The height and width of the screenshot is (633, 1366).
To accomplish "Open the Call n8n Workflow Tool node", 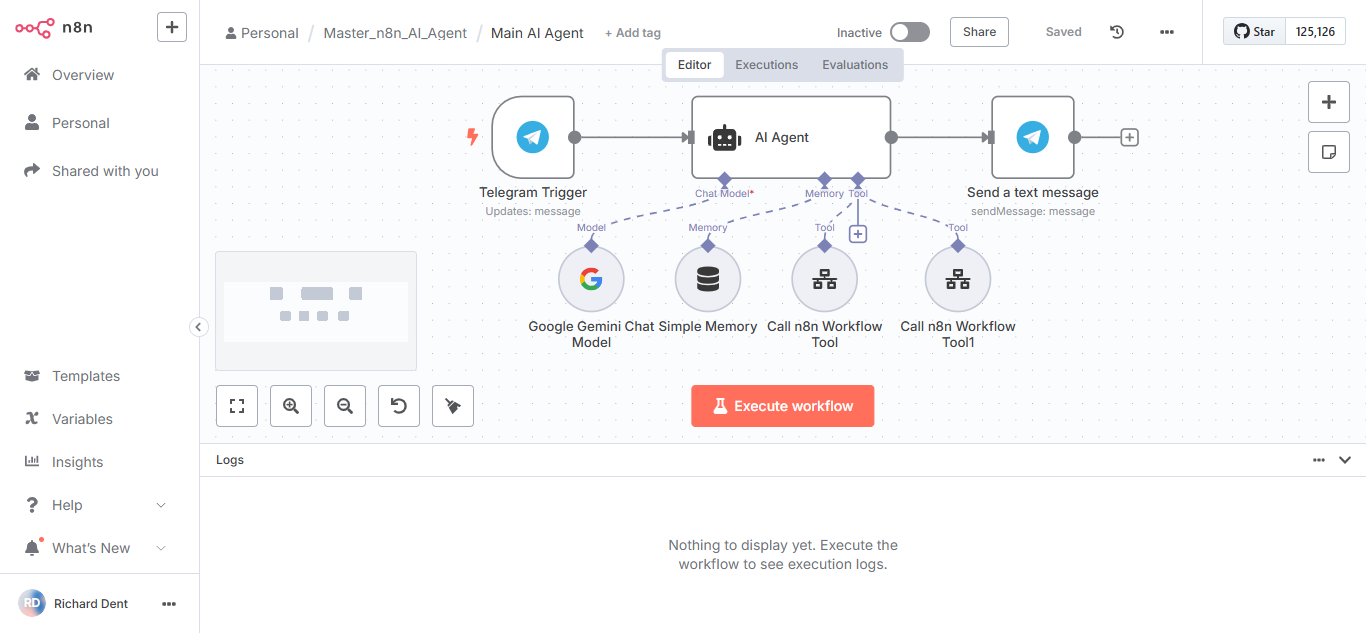I will [x=825, y=280].
